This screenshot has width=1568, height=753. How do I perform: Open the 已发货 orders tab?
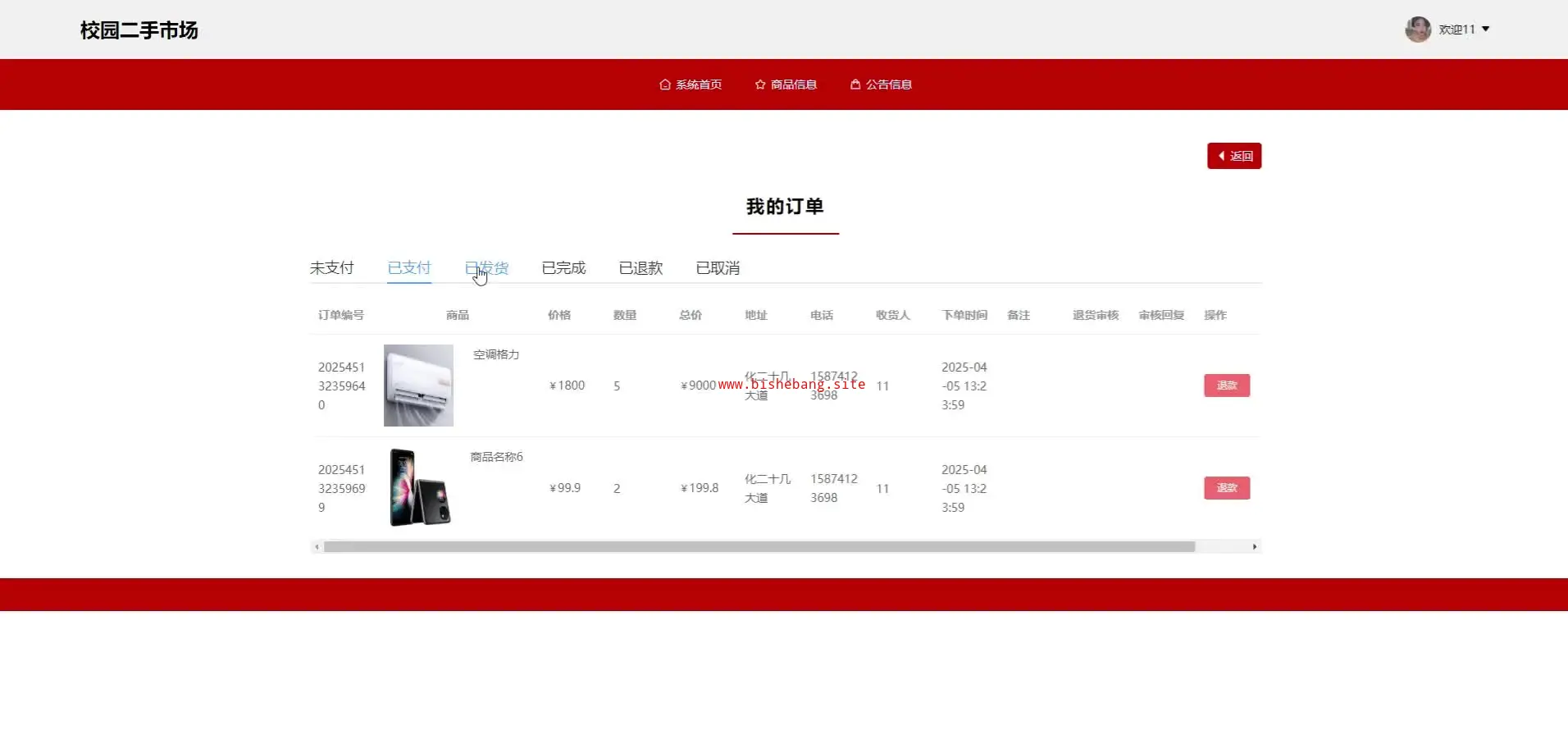(x=486, y=268)
